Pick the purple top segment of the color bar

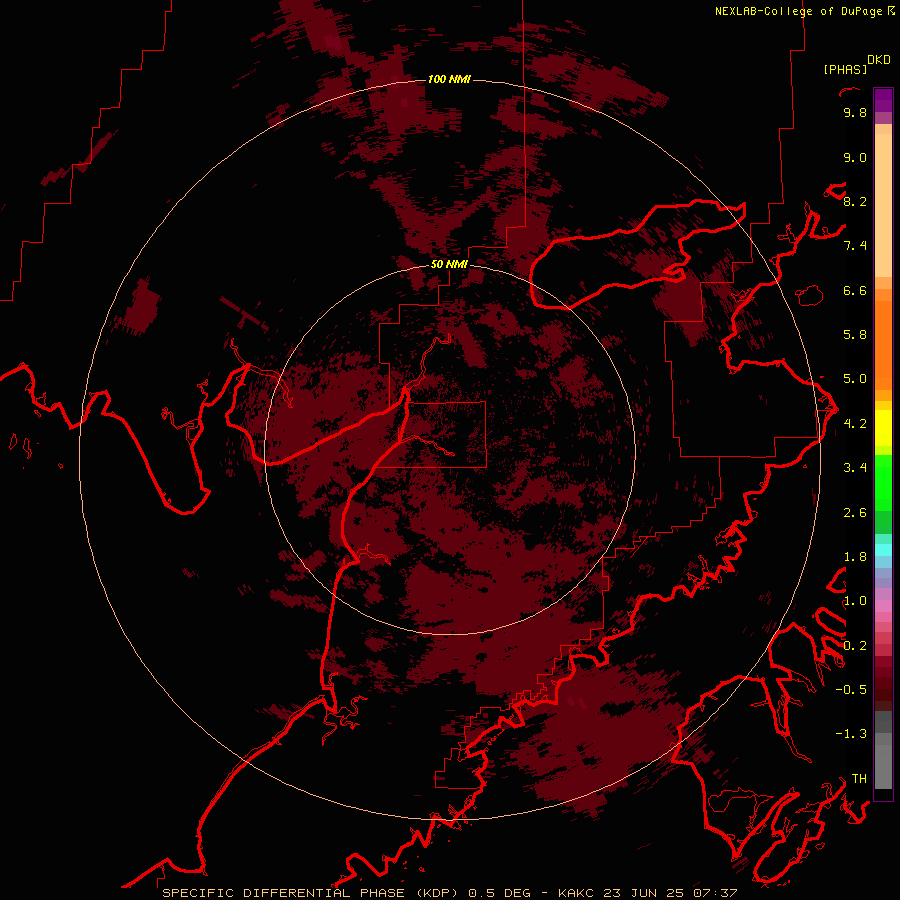[x=883, y=100]
